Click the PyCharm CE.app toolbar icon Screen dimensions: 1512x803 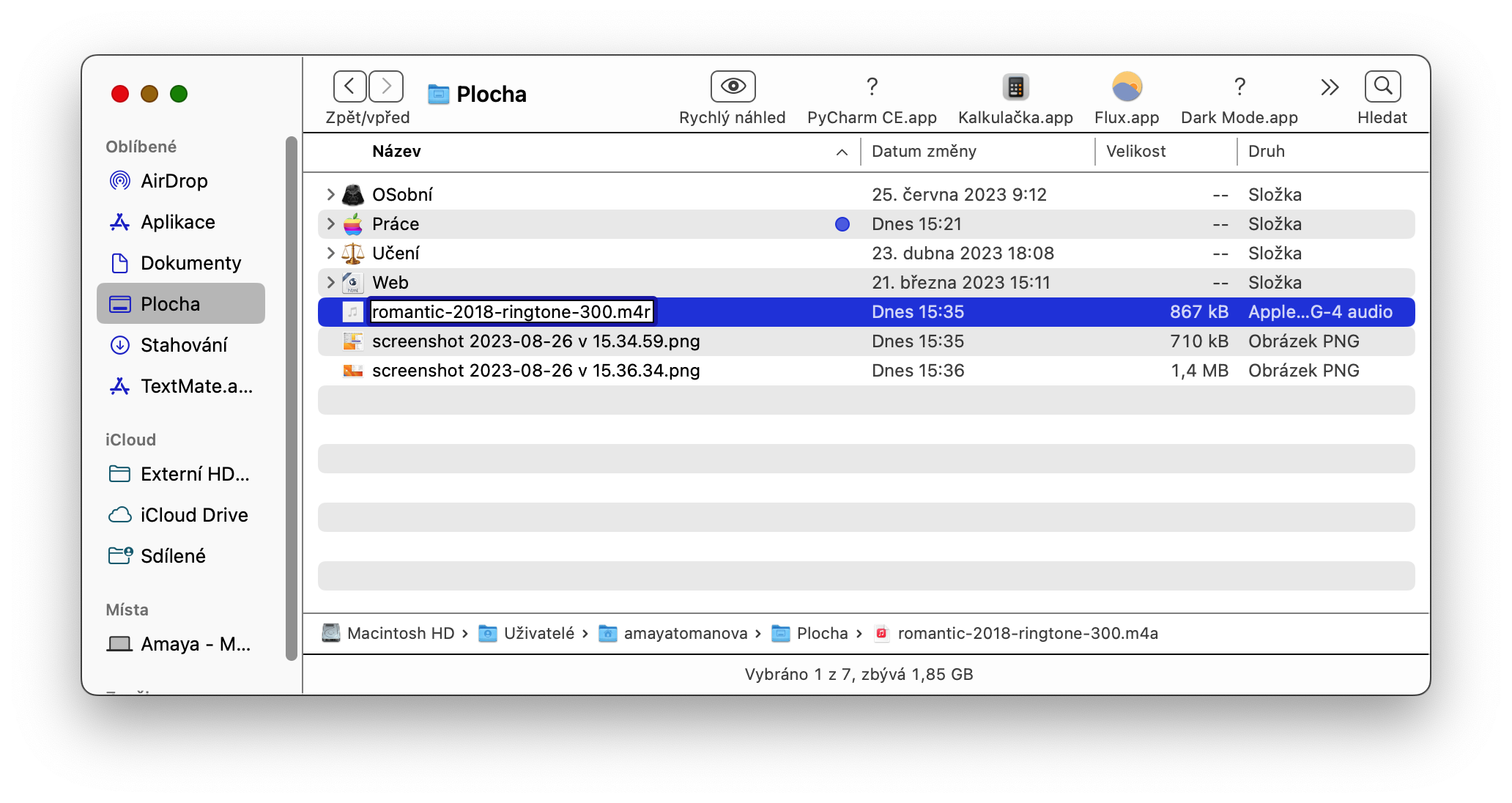click(x=872, y=87)
